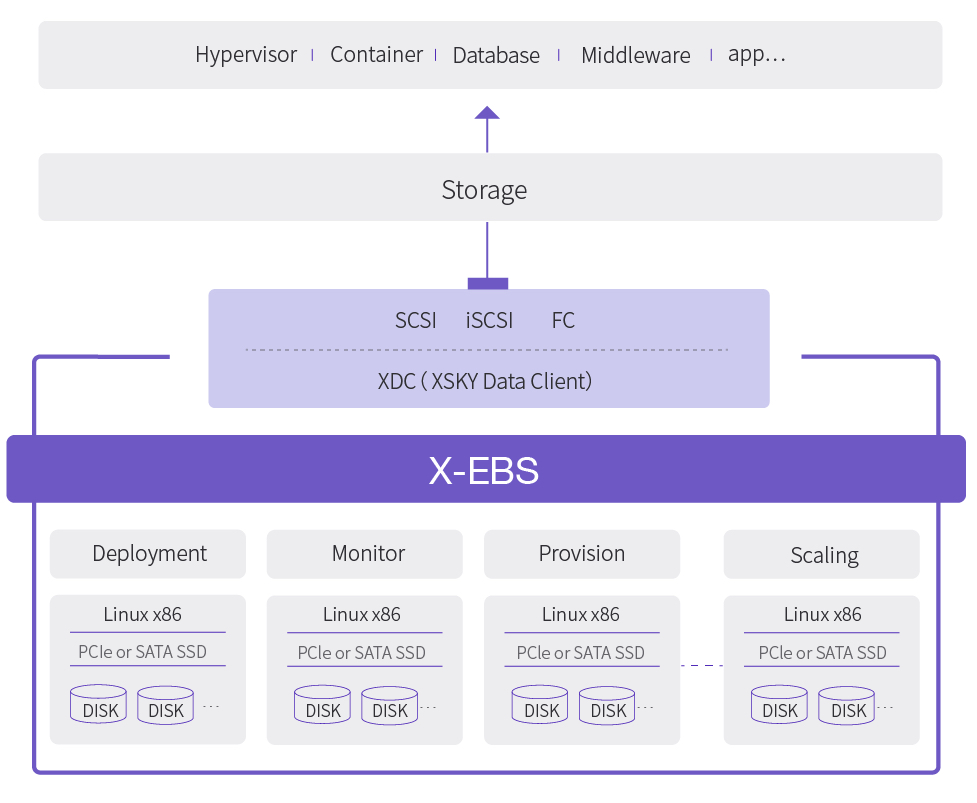Click the Monitor box

tap(365, 554)
